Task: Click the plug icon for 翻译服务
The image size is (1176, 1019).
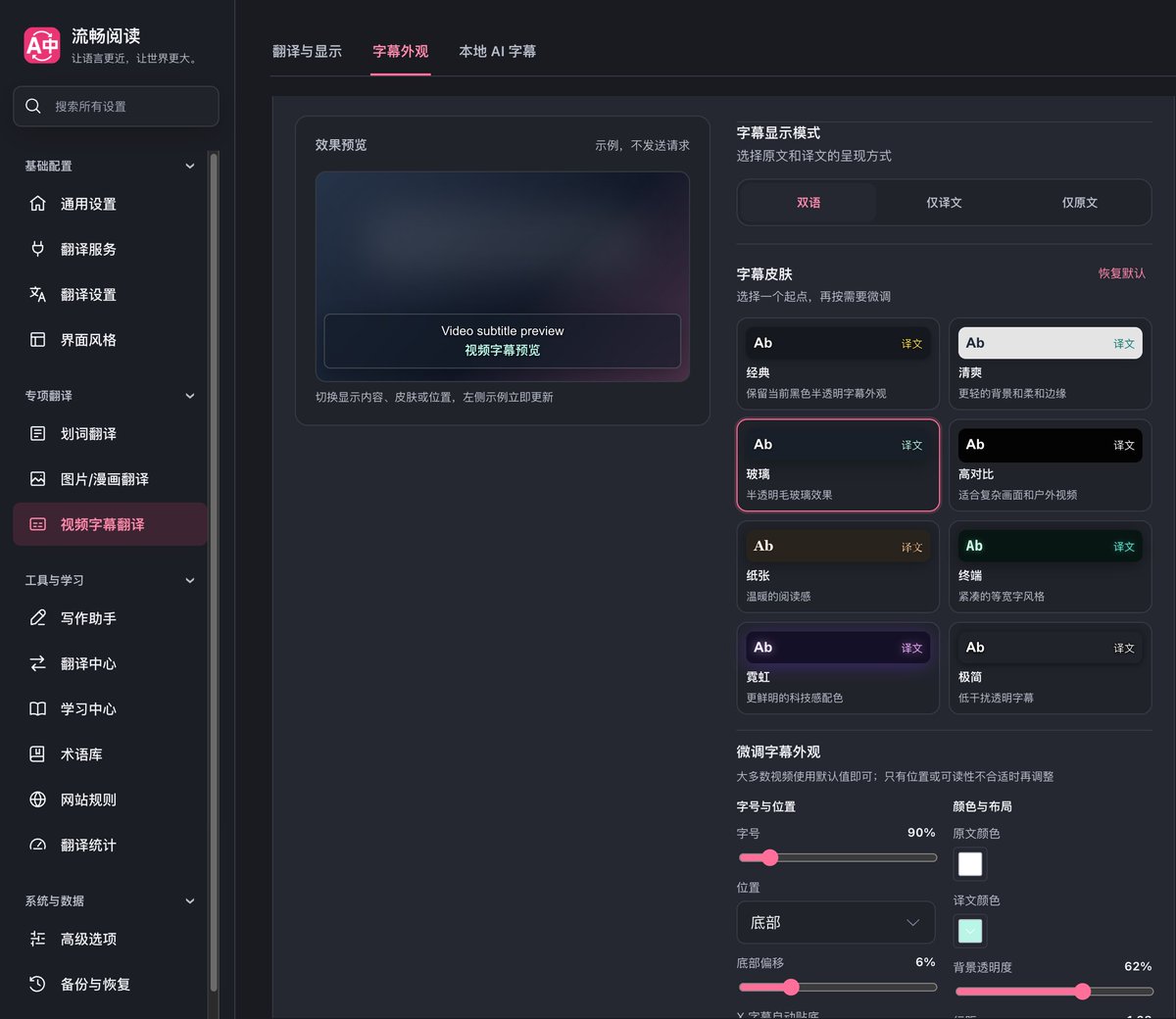Action: click(x=37, y=249)
